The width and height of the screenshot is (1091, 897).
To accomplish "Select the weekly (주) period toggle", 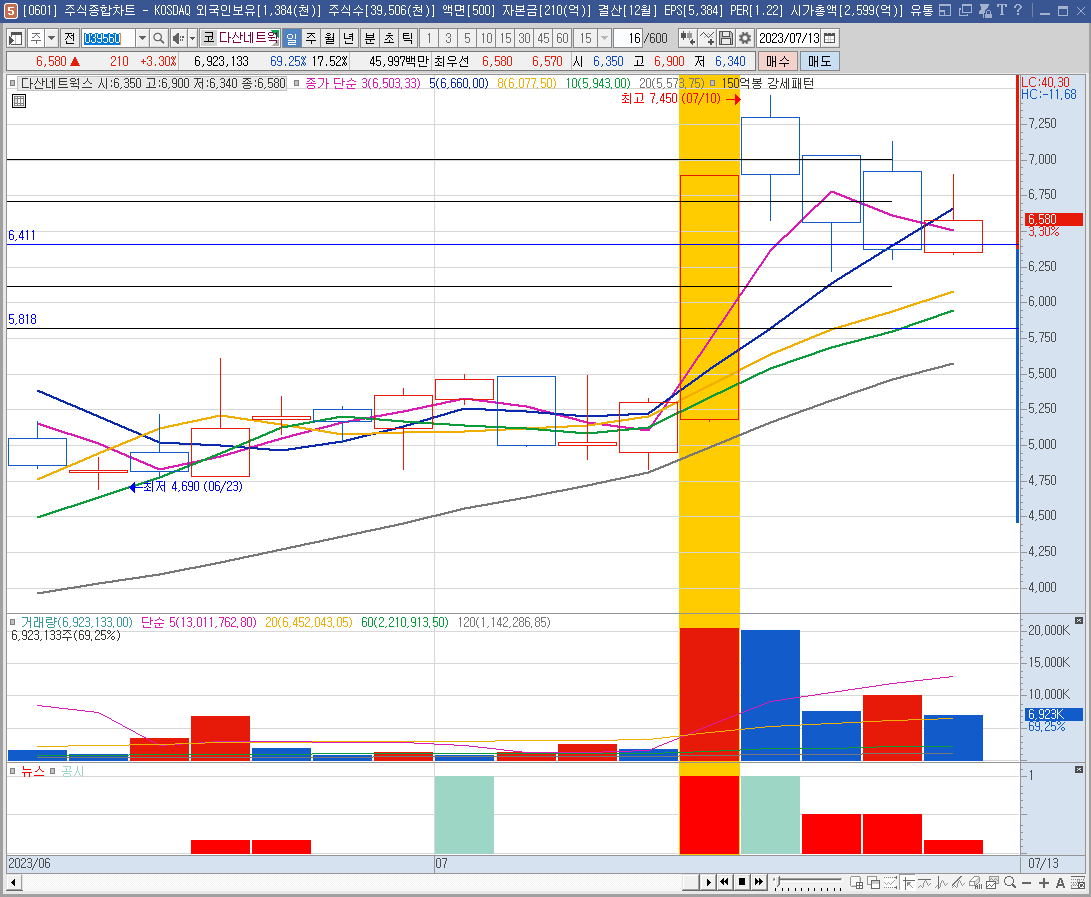I will pos(311,38).
